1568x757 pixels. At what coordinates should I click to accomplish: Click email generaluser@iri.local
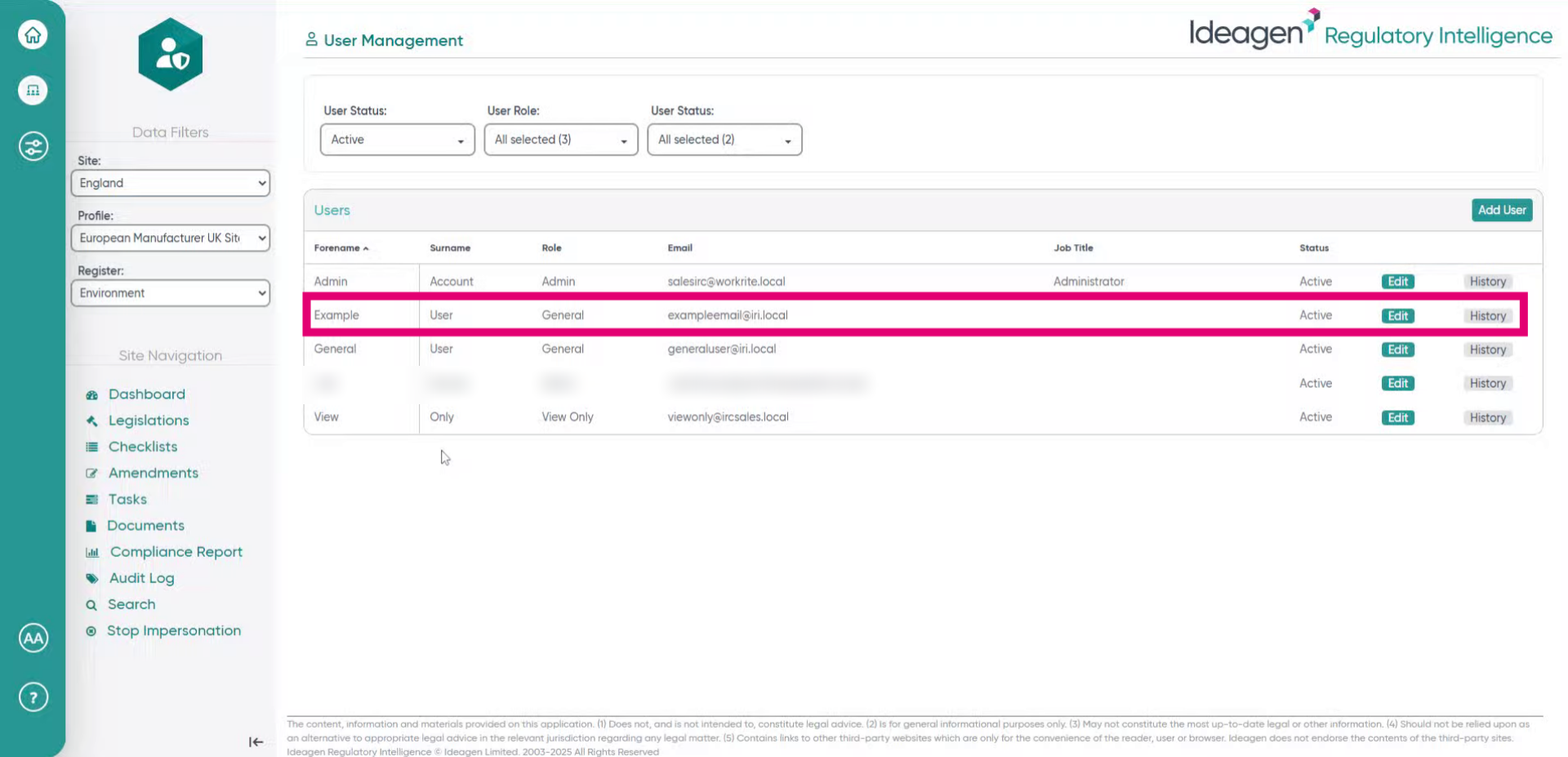point(722,349)
